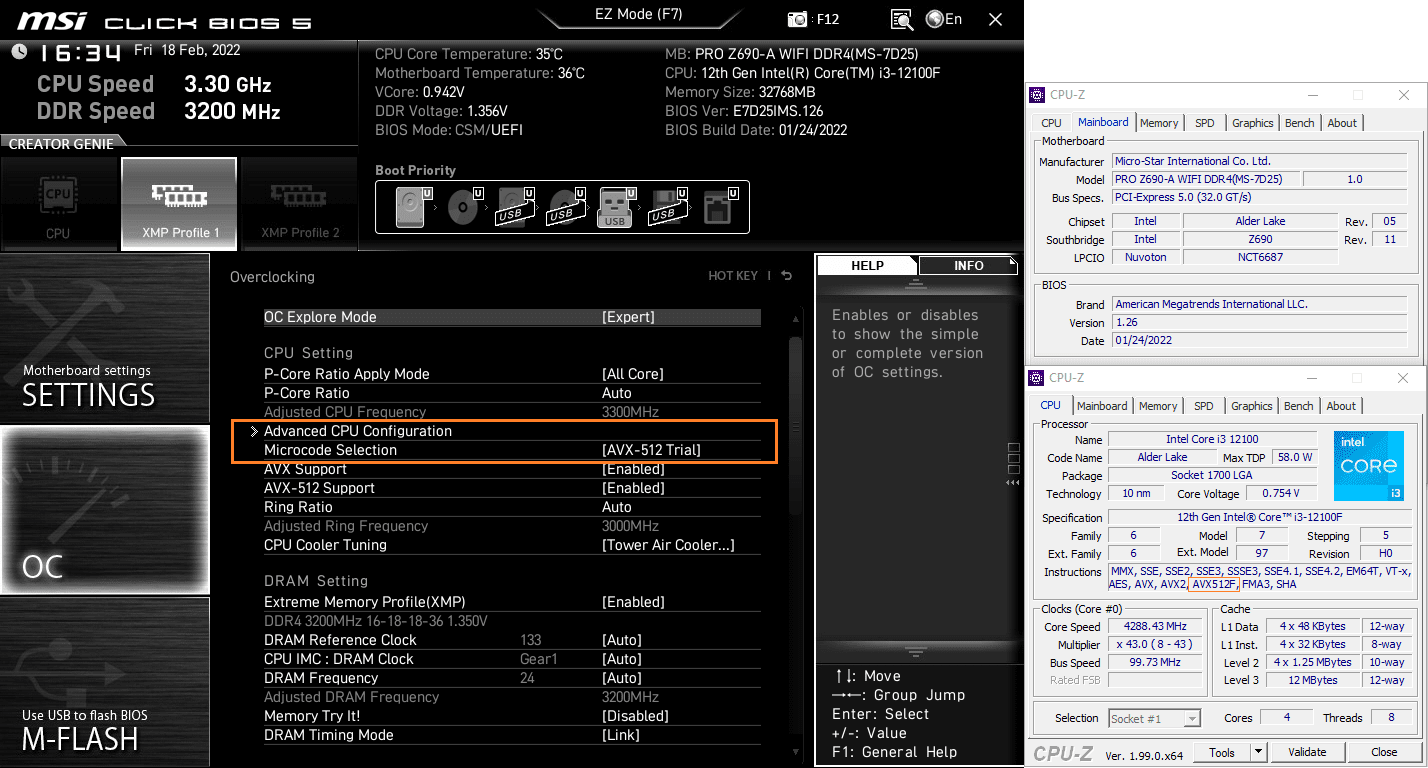This screenshot has width=1428, height=768.
Task: Click the CPU-Z Validate button
Action: tap(1306, 752)
